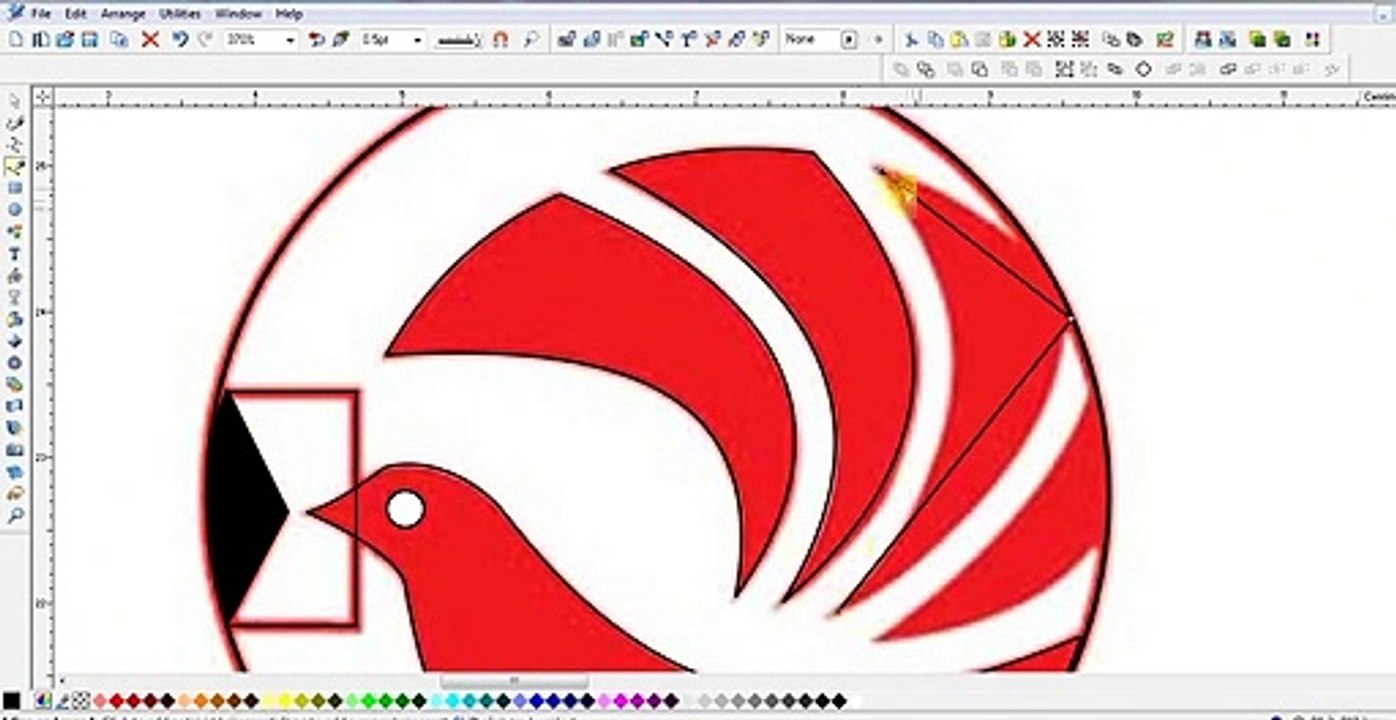Click the Copy icon beside the scissors
This screenshot has width=1396, height=720.
coord(935,40)
